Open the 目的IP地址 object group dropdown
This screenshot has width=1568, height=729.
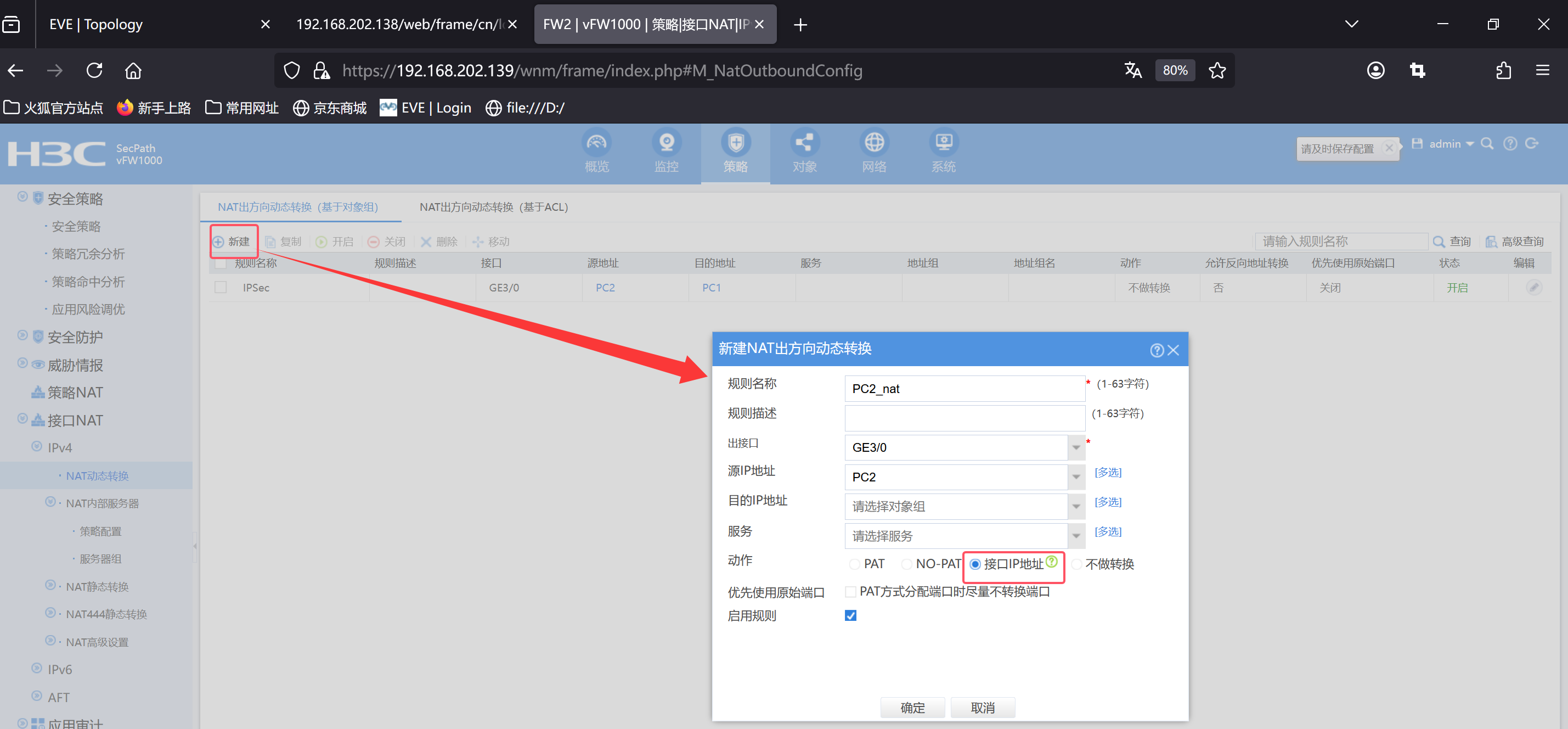[x=1075, y=507]
